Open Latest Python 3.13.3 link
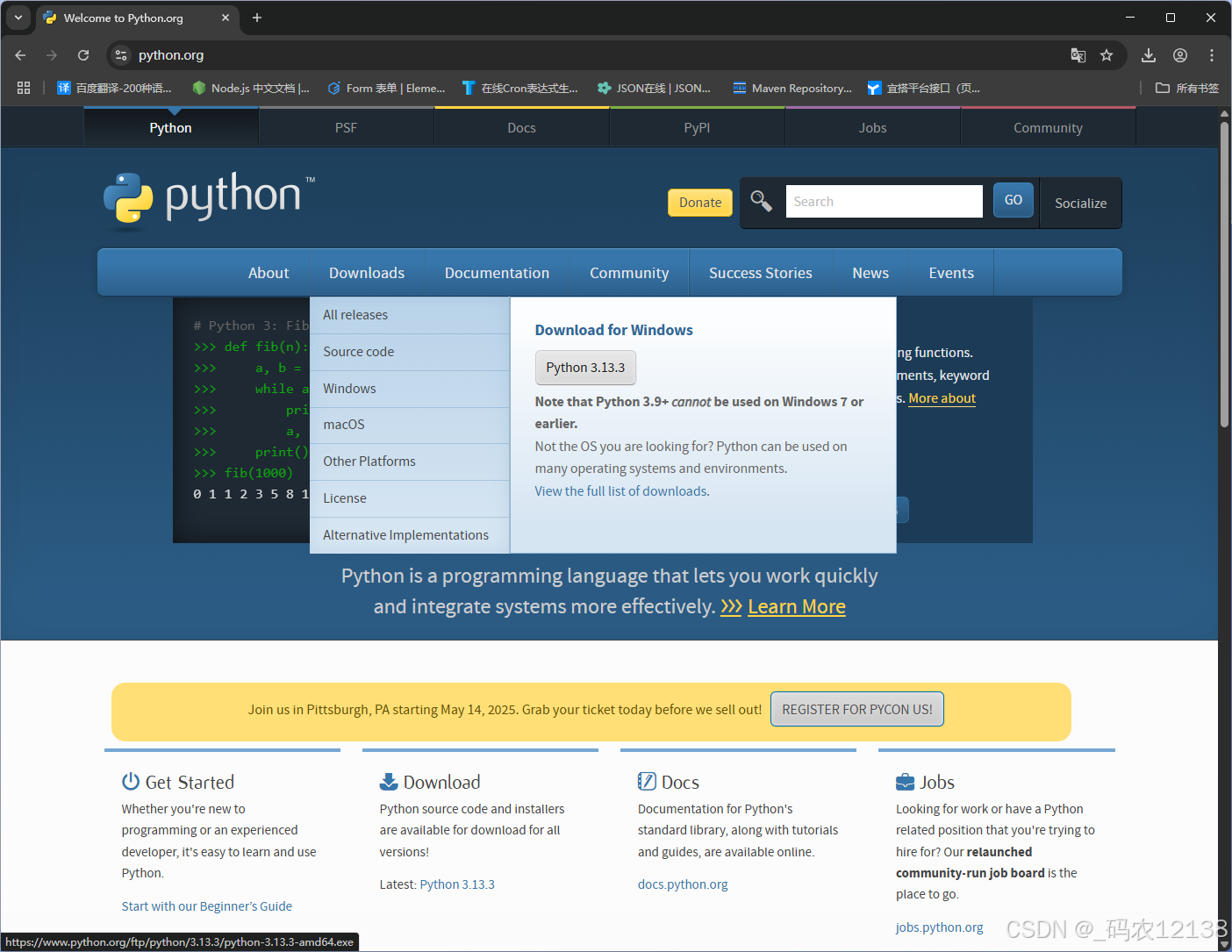Screen dimensions: 1232x952 tap(457, 884)
